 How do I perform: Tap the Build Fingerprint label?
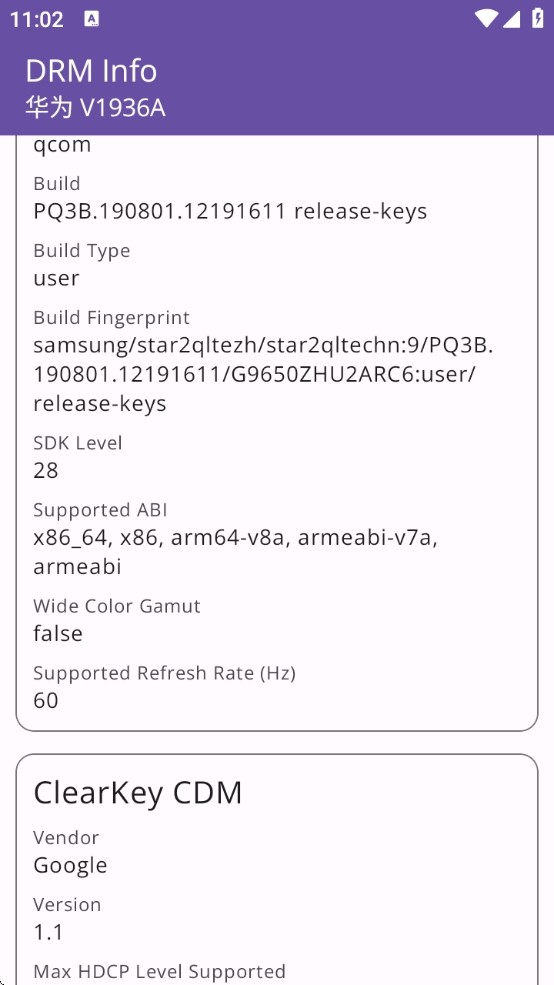111,318
